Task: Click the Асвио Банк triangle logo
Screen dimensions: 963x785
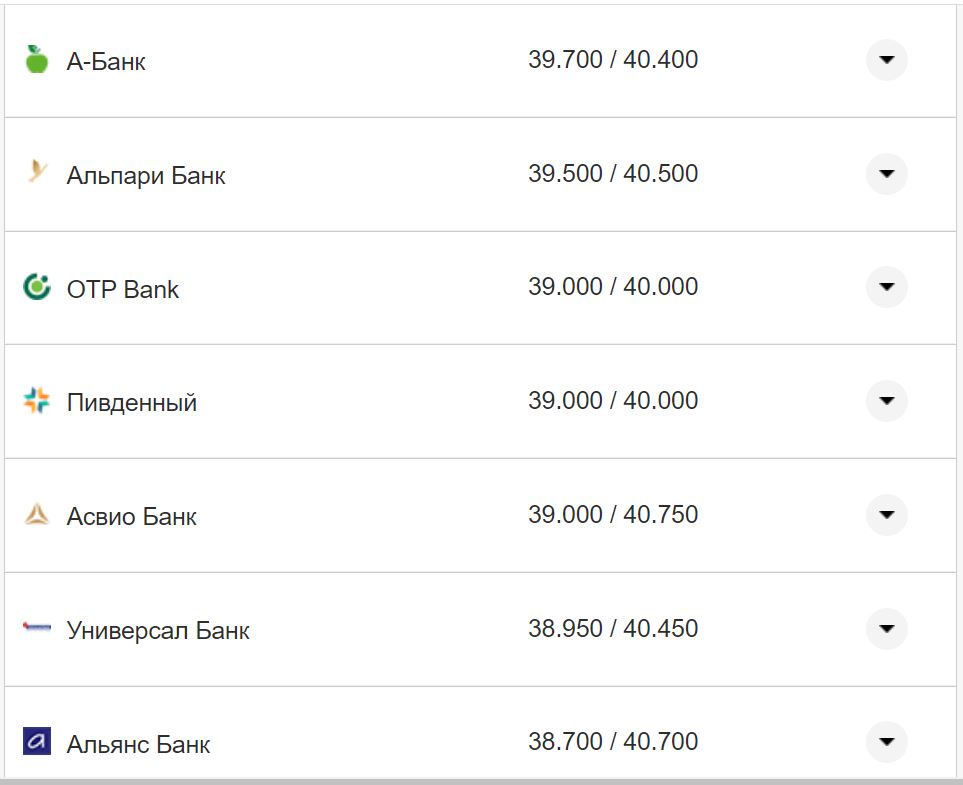Action: [x=37, y=515]
